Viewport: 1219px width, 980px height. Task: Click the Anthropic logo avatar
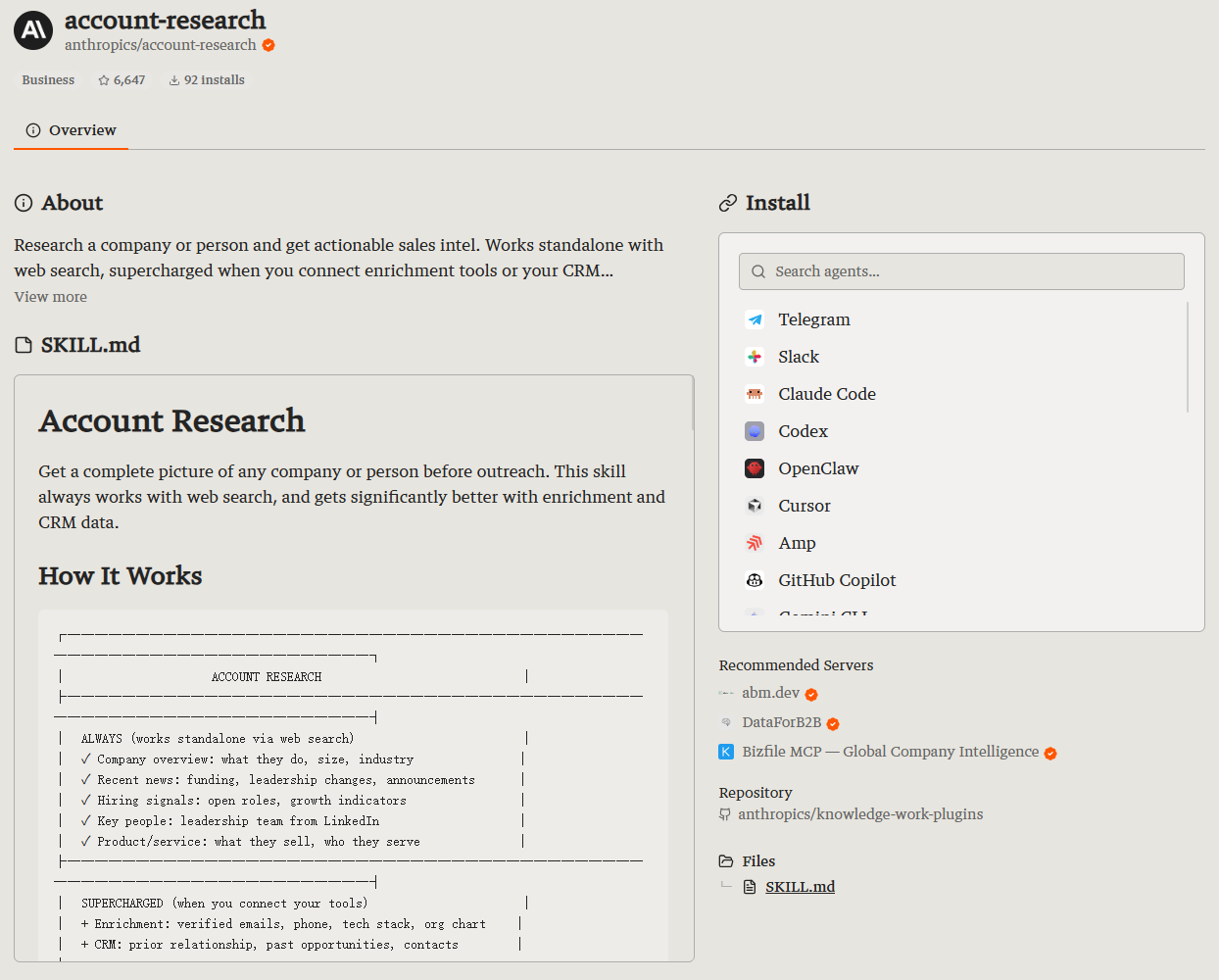pyautogui.click(x=33, y=30)
